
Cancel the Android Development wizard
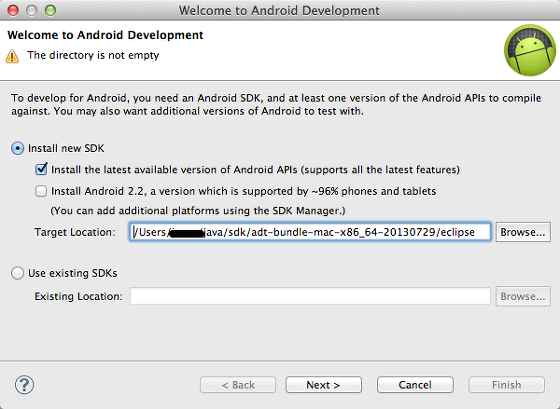coord(415,385)
